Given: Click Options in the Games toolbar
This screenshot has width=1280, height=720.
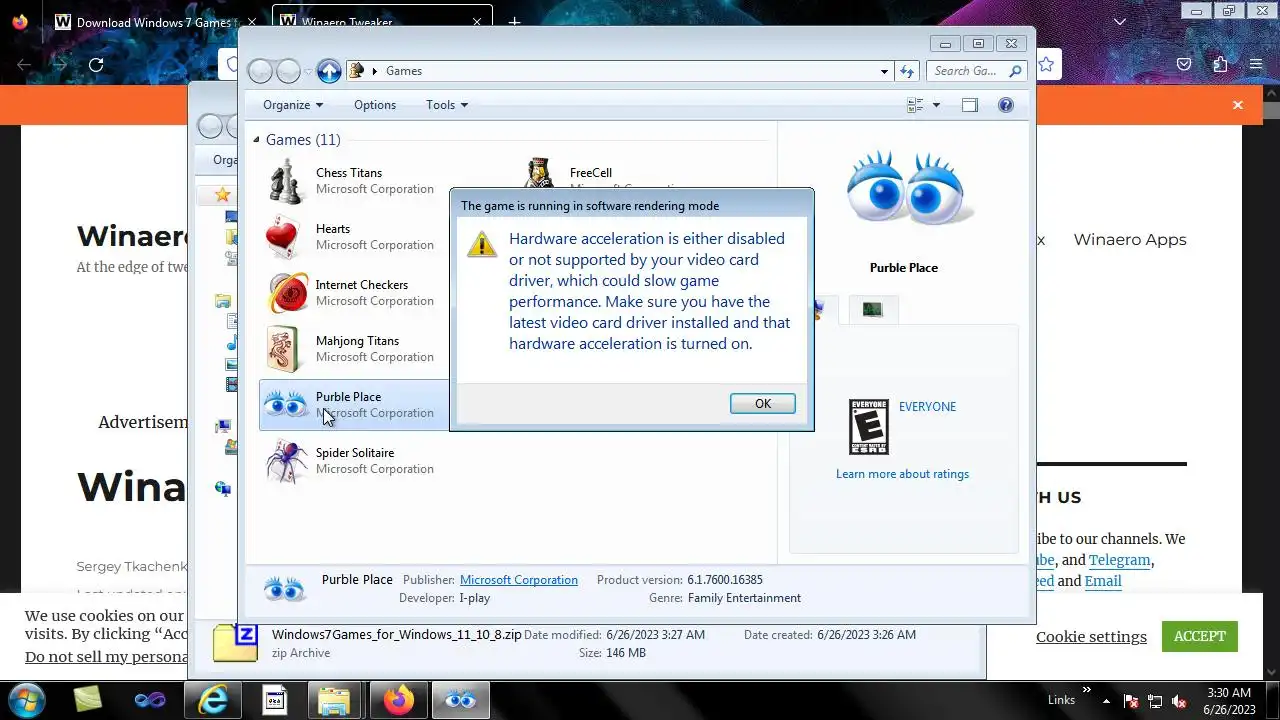Looking at the screenshot, I should coord(375,105).
